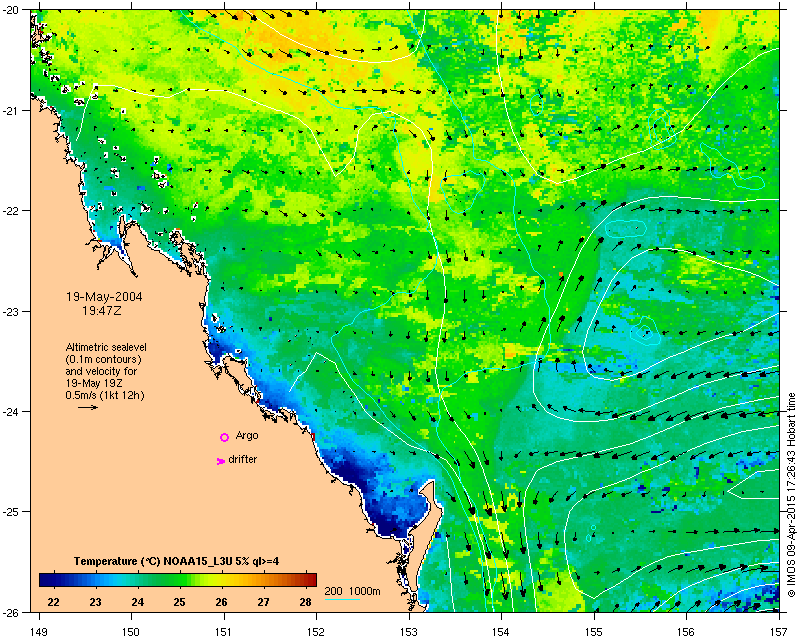Image resolution: width=800 pixels, height=640 pixels.
Task: Click the '0.5m/s (1kt 12h)' text
Action: (105, 396)
